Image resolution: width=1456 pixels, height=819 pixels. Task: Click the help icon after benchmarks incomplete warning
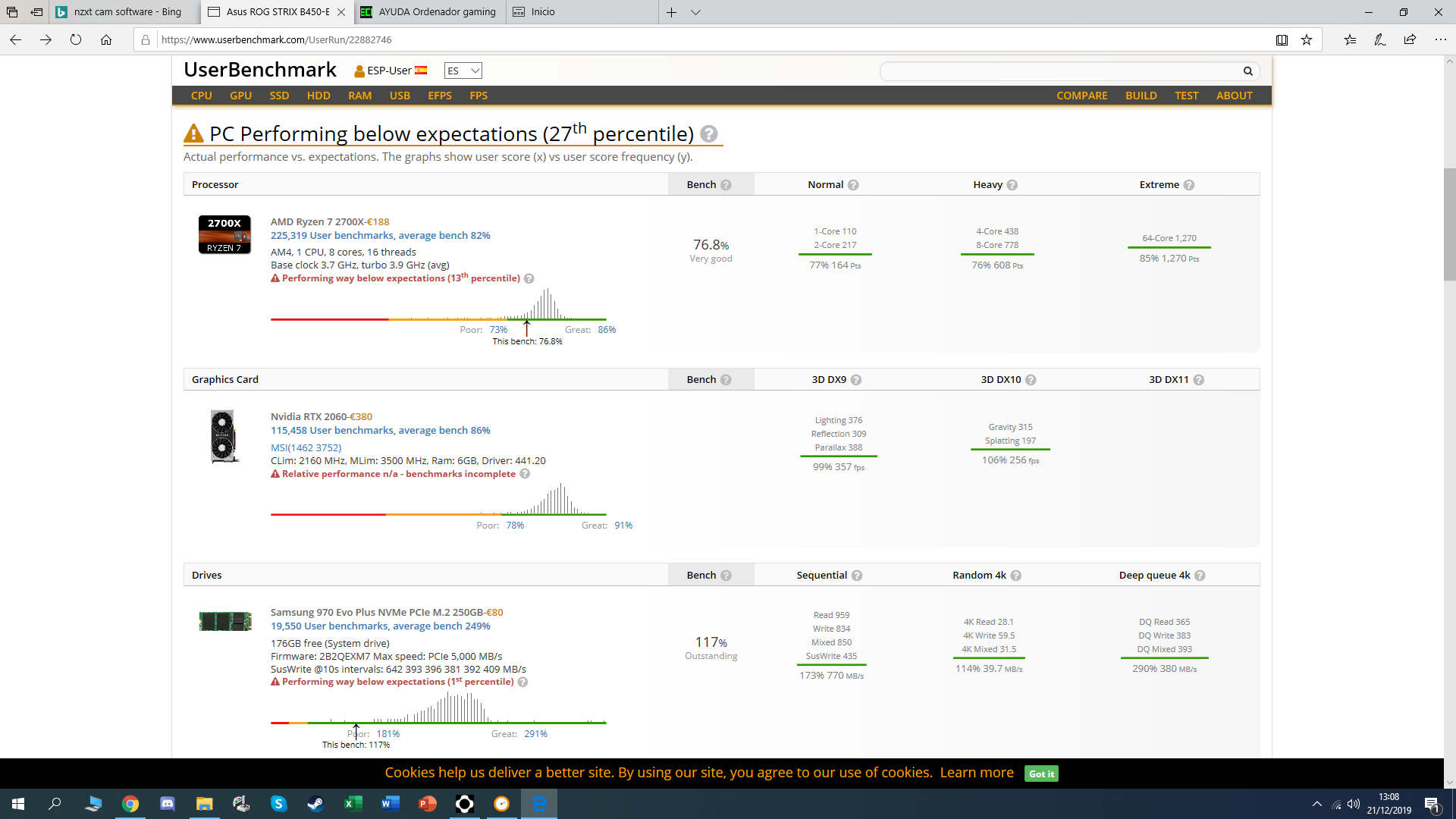pos(525,474)
